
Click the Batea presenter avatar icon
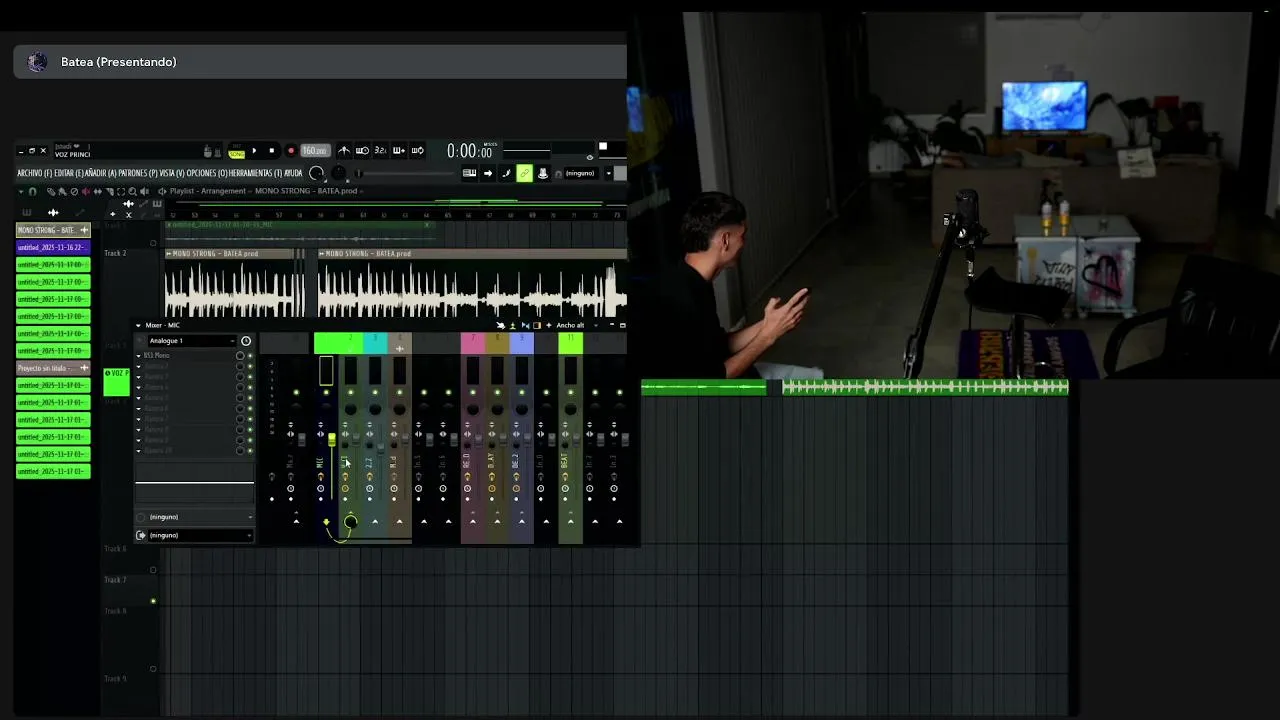click(x=37, y=62)
